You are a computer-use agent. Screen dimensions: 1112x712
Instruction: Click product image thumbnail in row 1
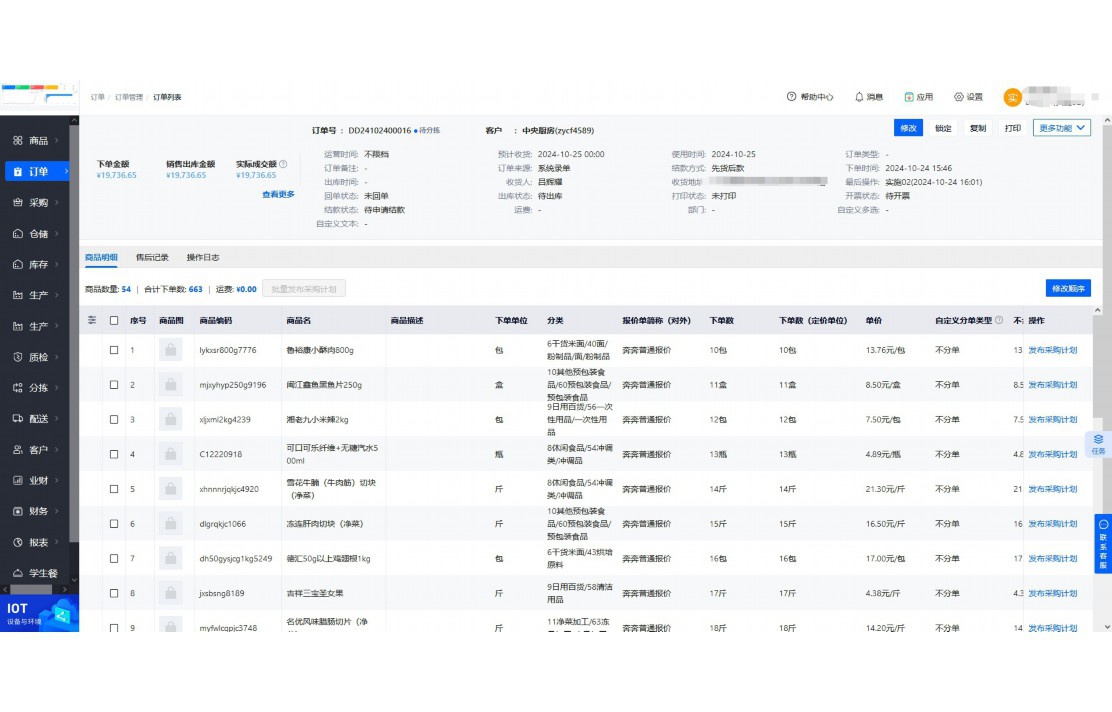[171, 350]
